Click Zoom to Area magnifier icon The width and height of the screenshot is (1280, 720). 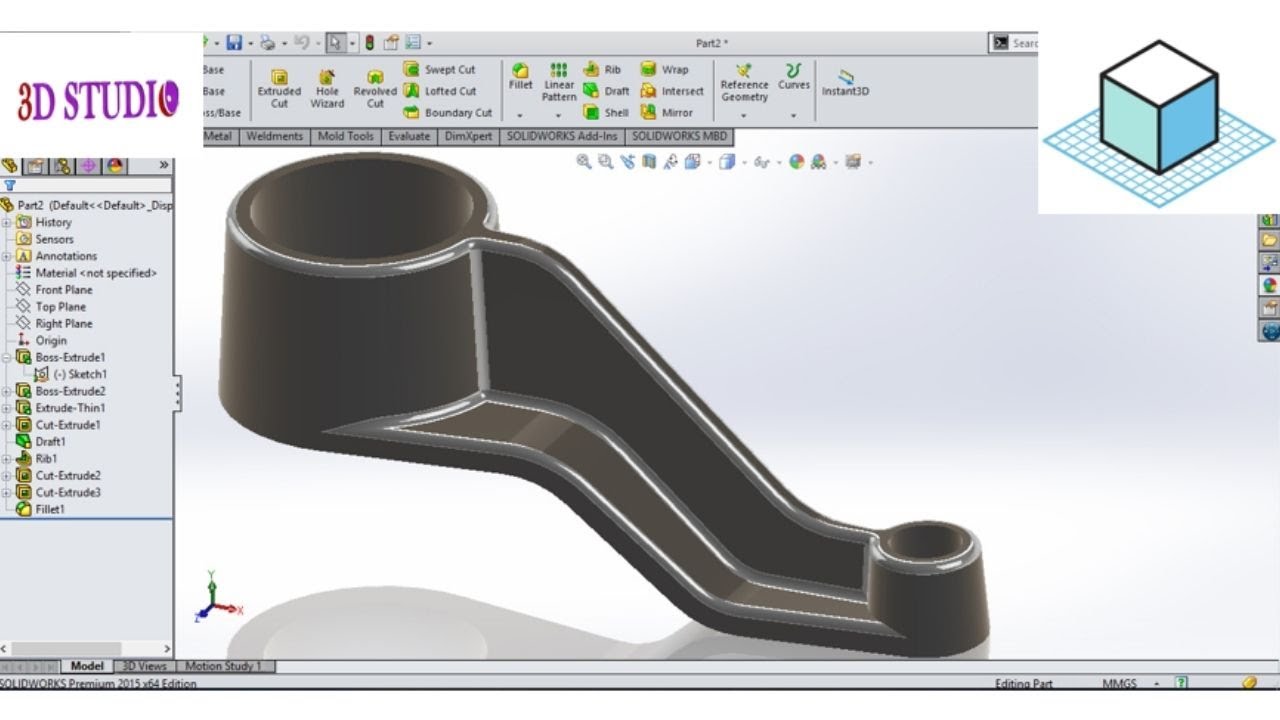(x=605, y=162)
